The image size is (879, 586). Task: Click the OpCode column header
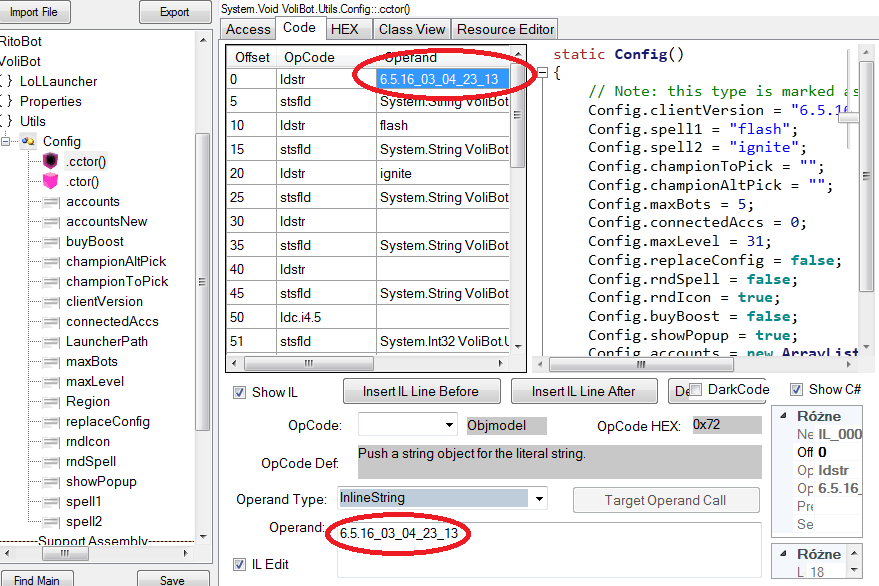click(x=326, y=57)
